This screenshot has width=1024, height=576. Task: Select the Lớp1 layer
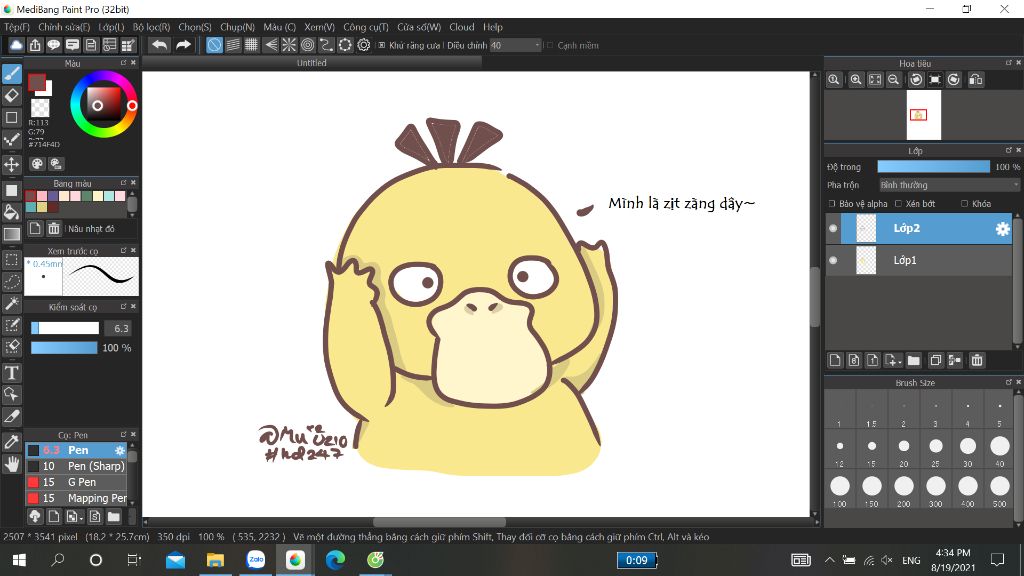(920, 260)
